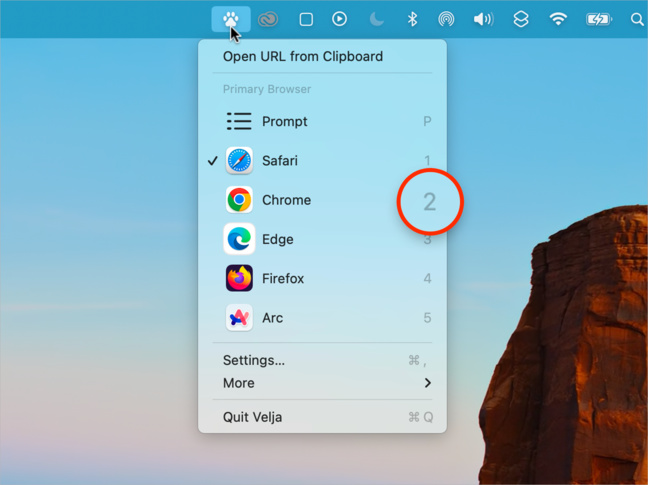Quit Velja from the menu
Viewport: 648px width, 485px height.
pyautogui.click(x=322, y=417)
